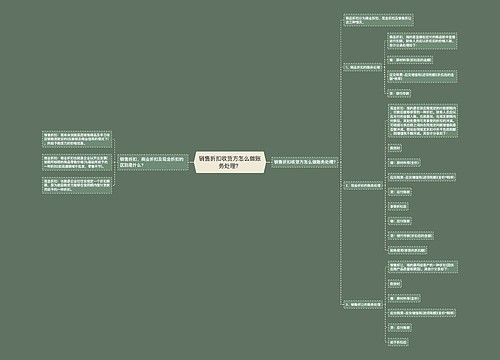This screenshot has width=500, height=360.
Task: Select the left branch 销售折扣、商业折扣及现金折扣的区别是什么
Action: pyautogui.click(x=153, y=162)
